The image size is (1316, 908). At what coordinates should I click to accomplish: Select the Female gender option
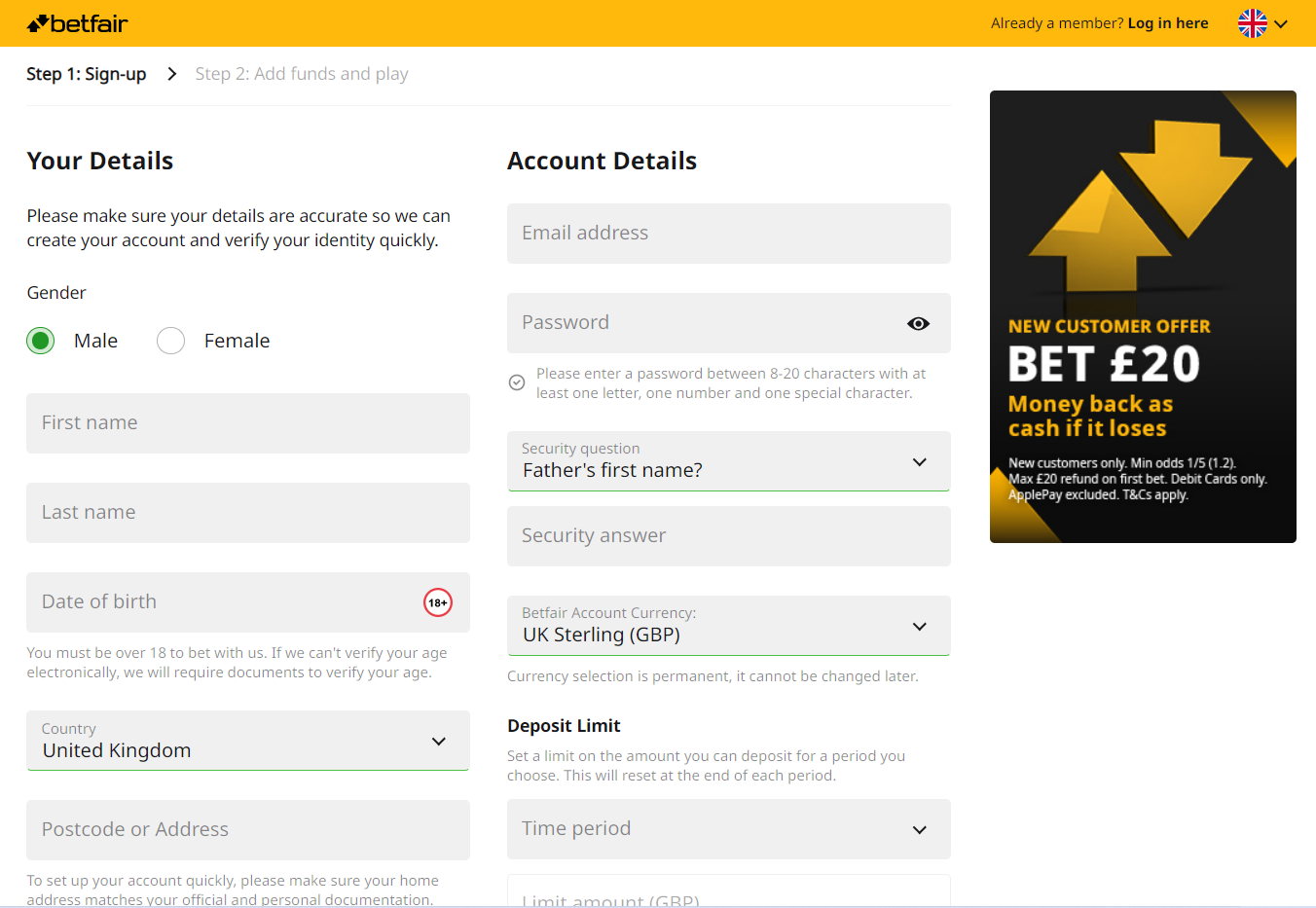point(170,341)
